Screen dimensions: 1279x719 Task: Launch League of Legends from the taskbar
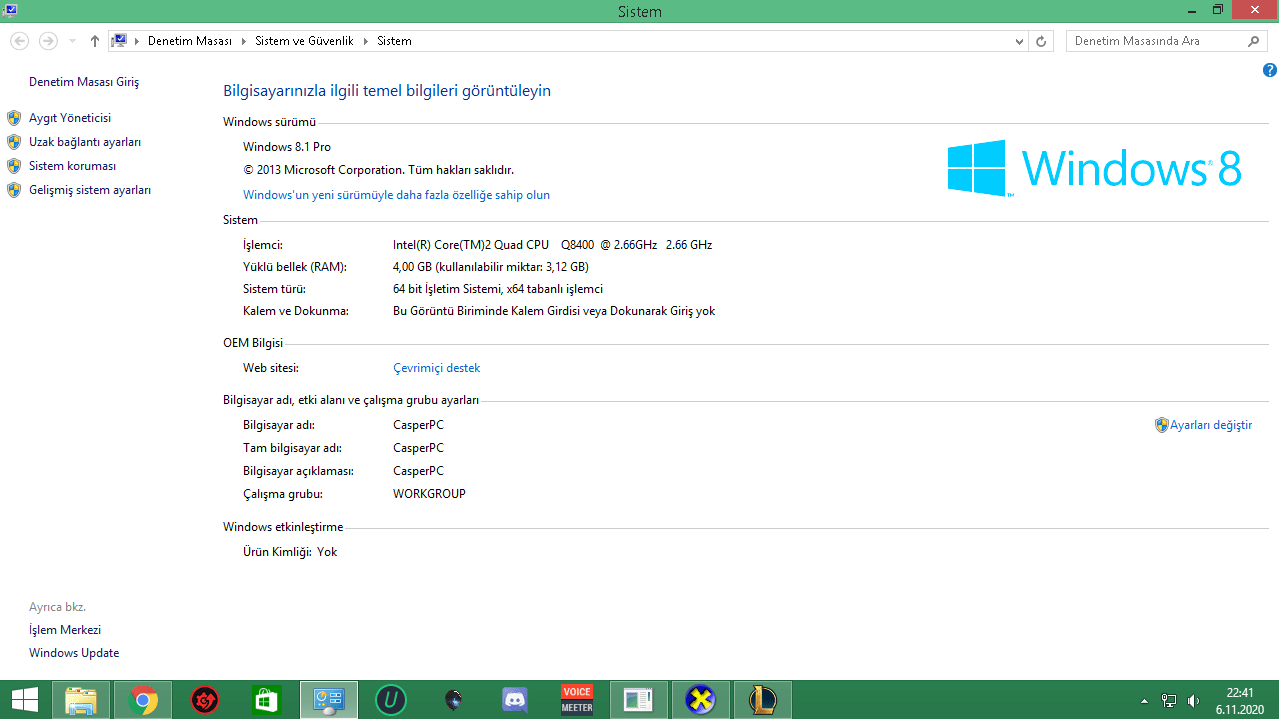(x=763, y=700)
